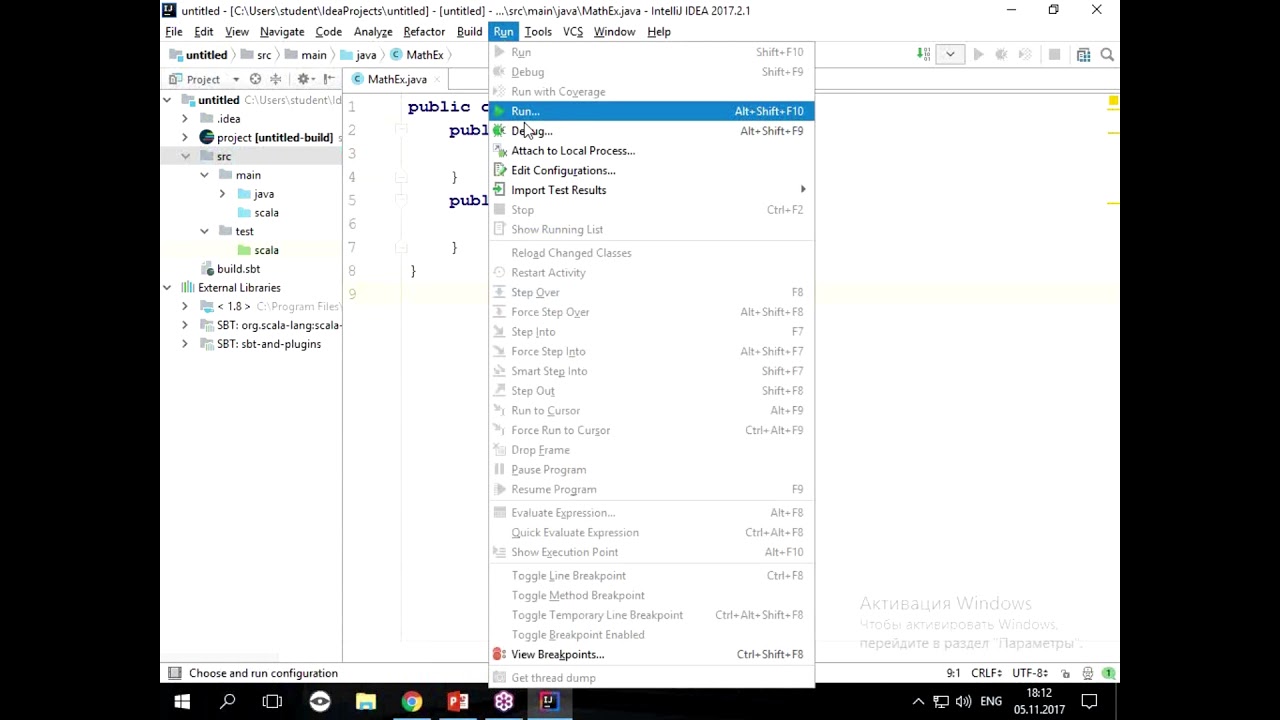Collapse the test folder
The width and height of the screenshot is (1280, 720).
click(x=204, y=231)
